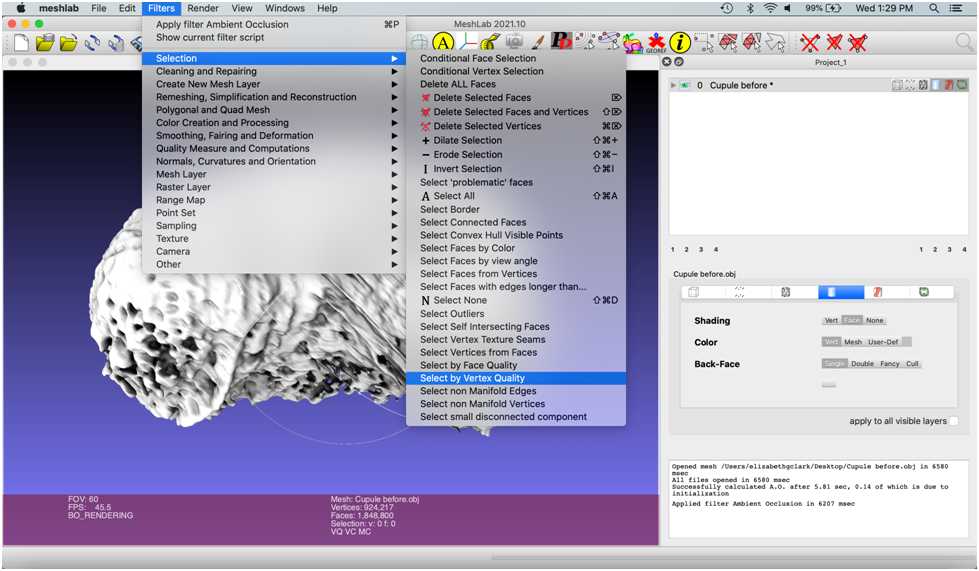Set Shading to Vert
This screenshot has width=979, height=571.
coord(831,320)
